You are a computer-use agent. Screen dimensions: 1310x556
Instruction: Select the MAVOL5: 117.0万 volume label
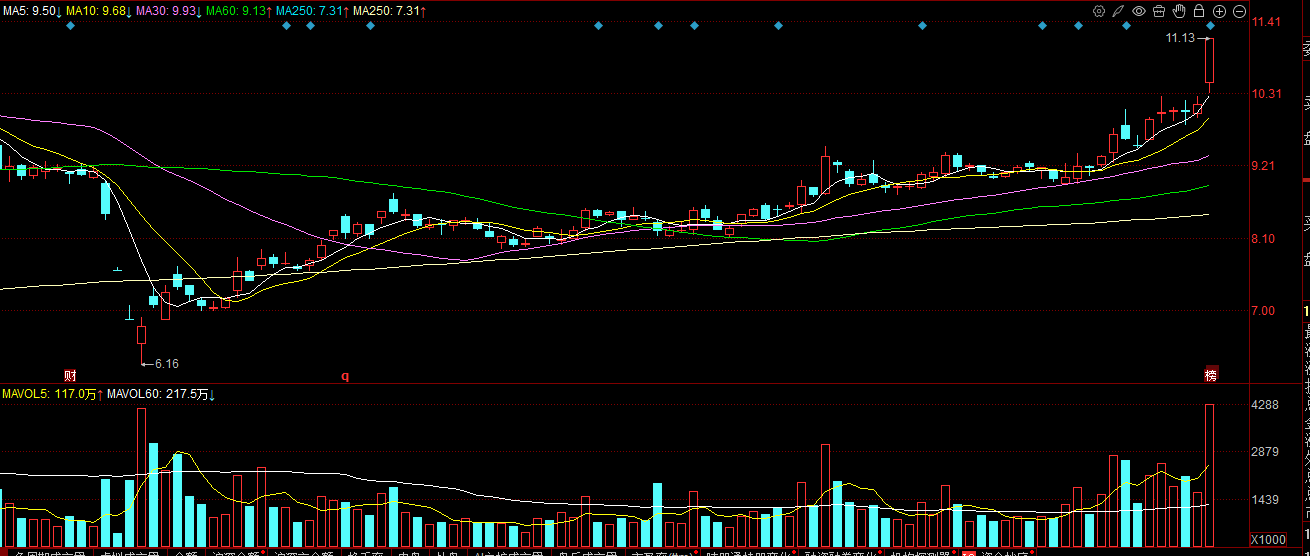click(x=52, y=395)
